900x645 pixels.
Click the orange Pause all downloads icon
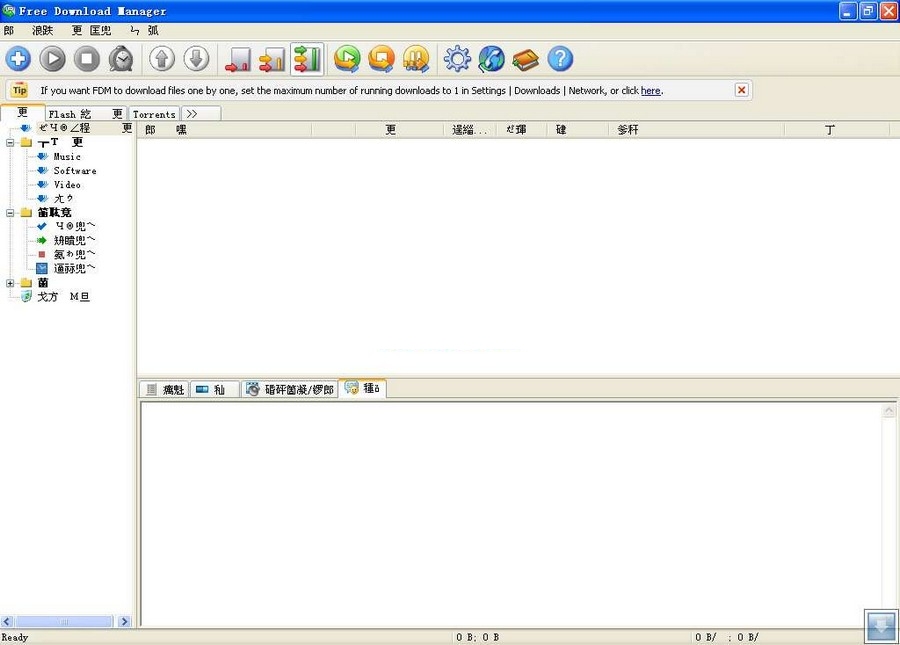pyautogui.click(x=416, y=59)
